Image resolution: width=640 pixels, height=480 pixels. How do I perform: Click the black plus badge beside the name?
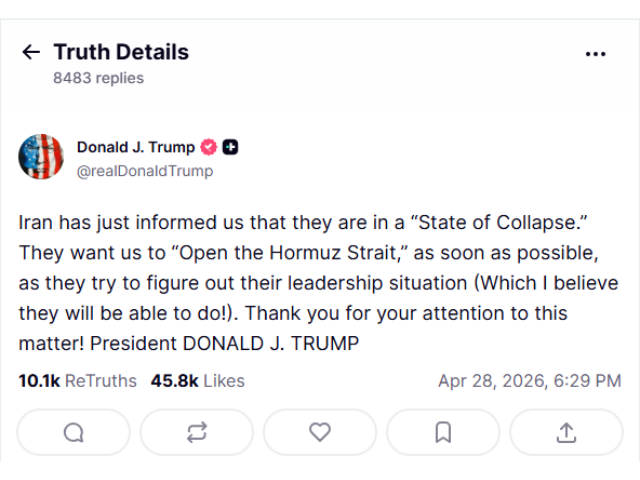[x=230, y=147]
